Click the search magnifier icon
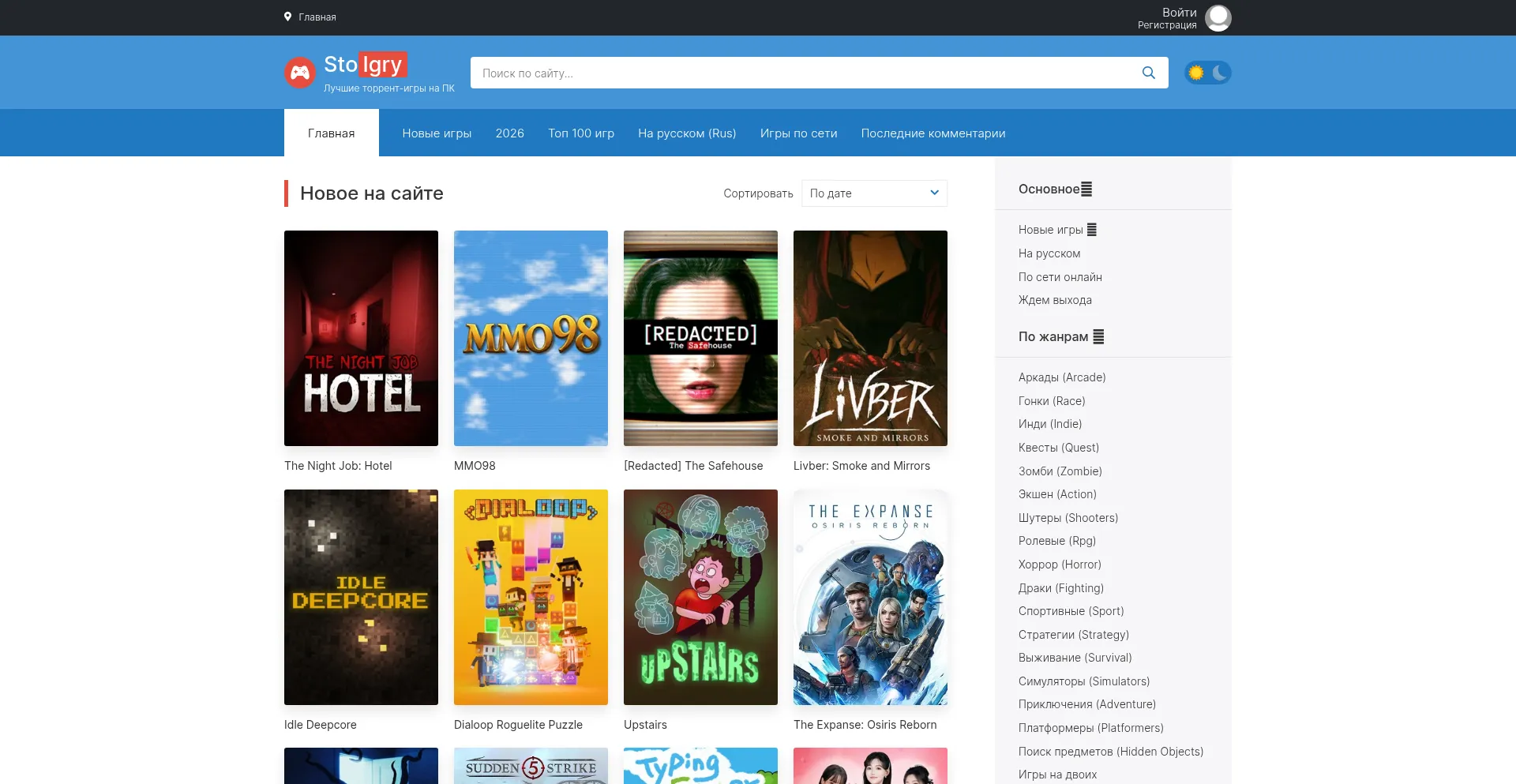This screenshot has width=1516, height=784. pyautogui.click(x=1149, y=73)
